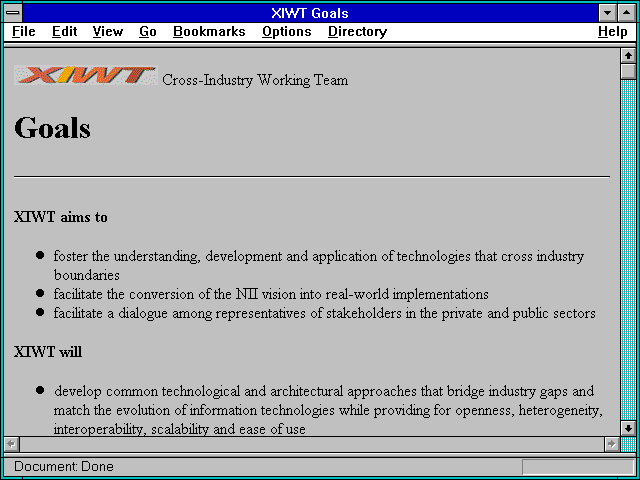The height and width of the screenshot is (480, 640).
Task: Click the vertical scrollbar down arrow
Action: [x=628, y=428]
